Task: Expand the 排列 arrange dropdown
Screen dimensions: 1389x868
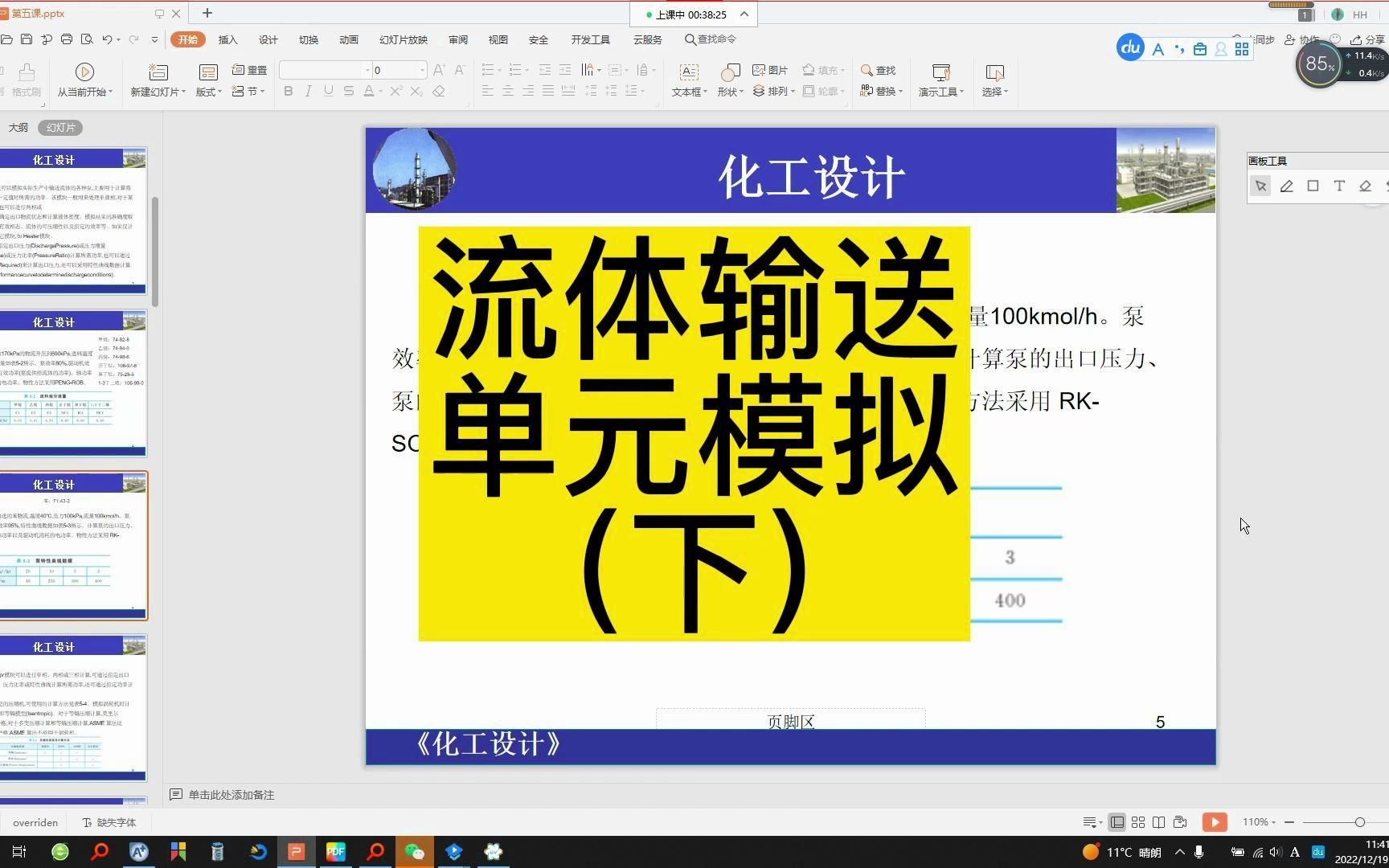Action: tap(778, 91)
